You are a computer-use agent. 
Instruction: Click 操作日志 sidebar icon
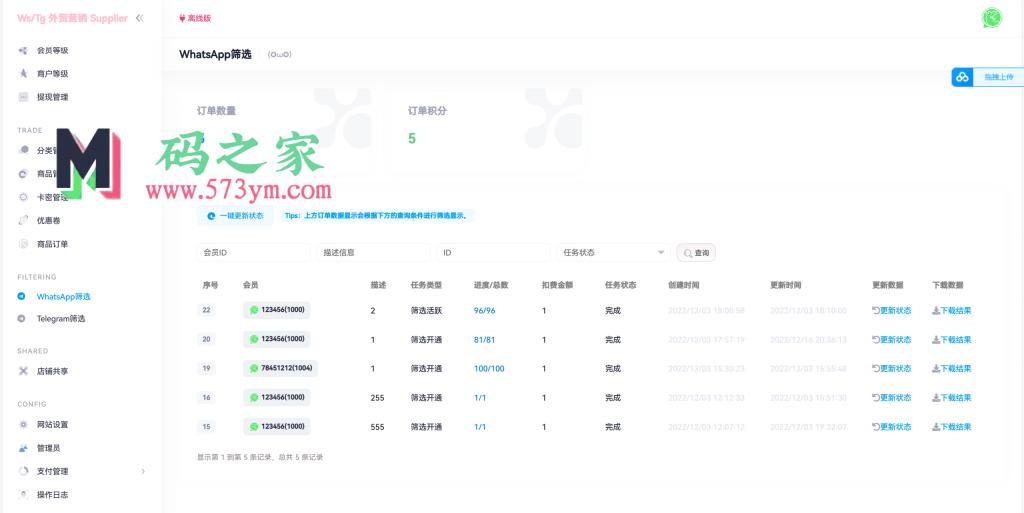(x=23, y=495)
